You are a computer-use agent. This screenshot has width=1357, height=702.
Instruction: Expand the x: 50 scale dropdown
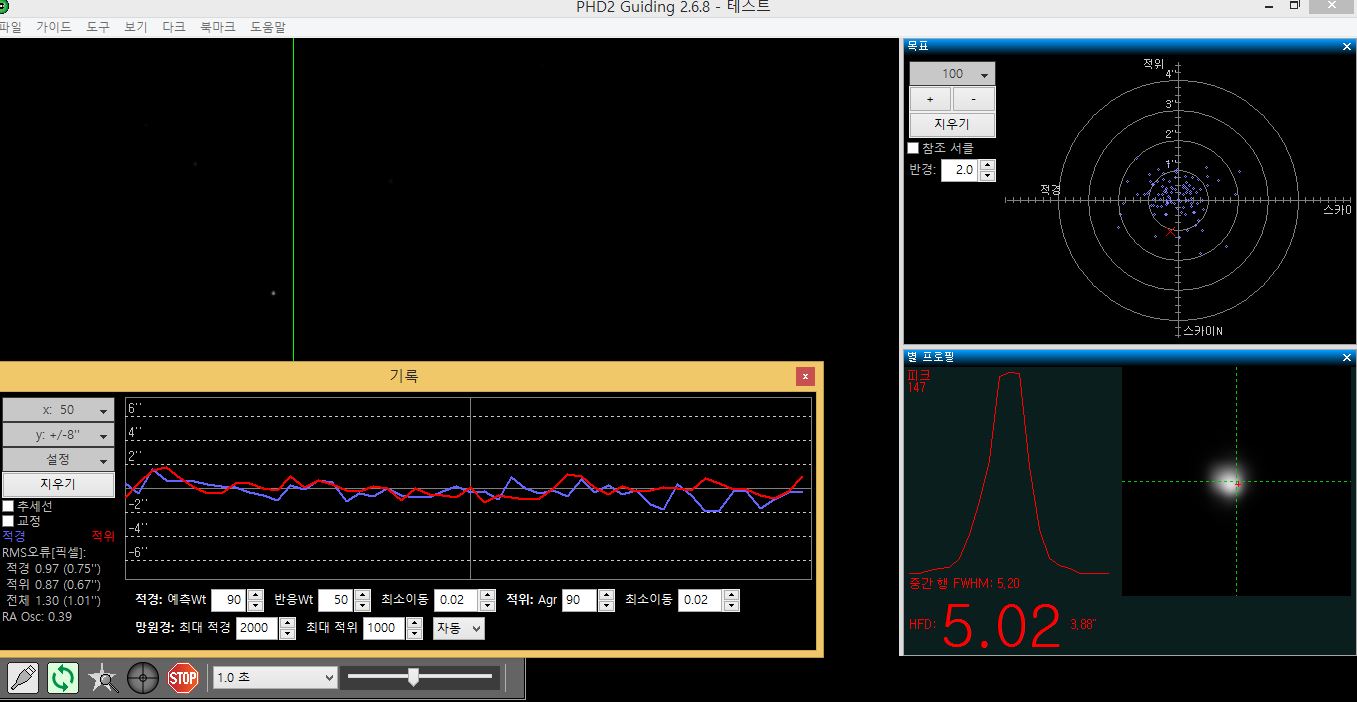(58, 410)
